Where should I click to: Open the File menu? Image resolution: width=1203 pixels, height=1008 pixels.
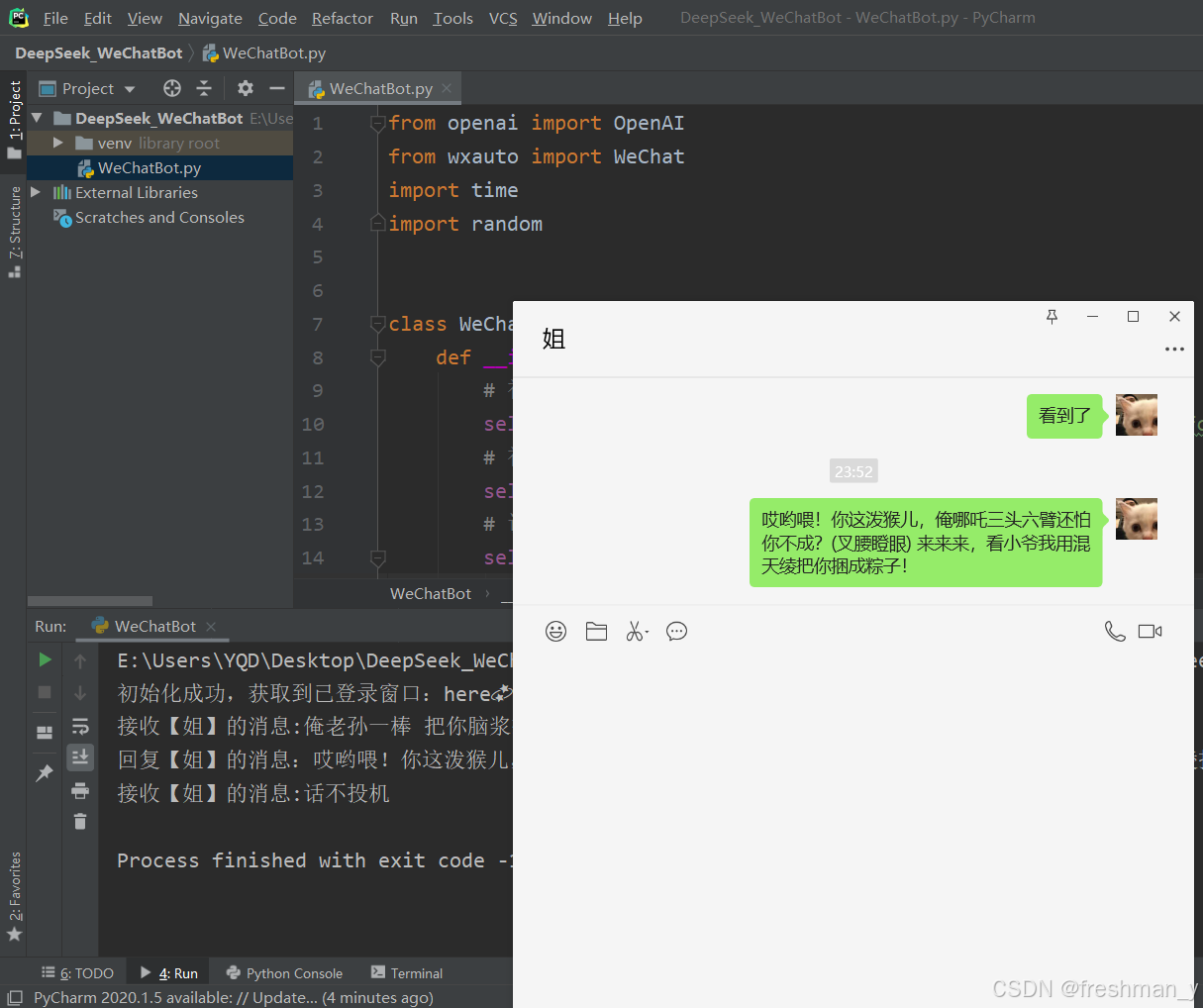click(x=55, y=18)
